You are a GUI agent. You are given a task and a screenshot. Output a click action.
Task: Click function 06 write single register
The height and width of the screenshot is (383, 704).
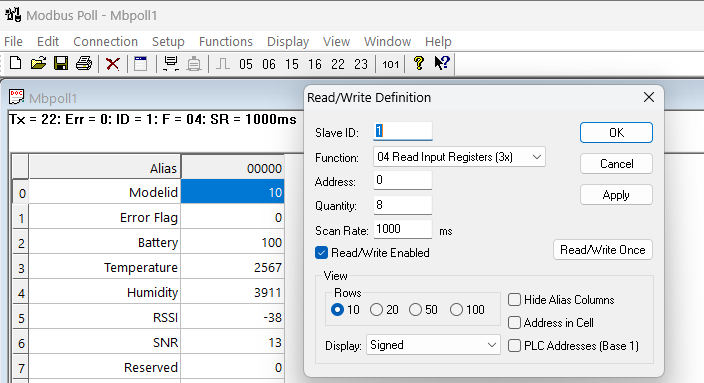tap(268, 64)
